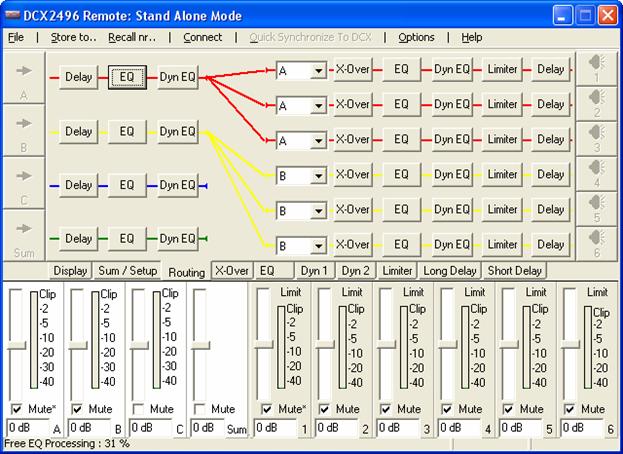Open source dropdown for output 6

[318, 245]
